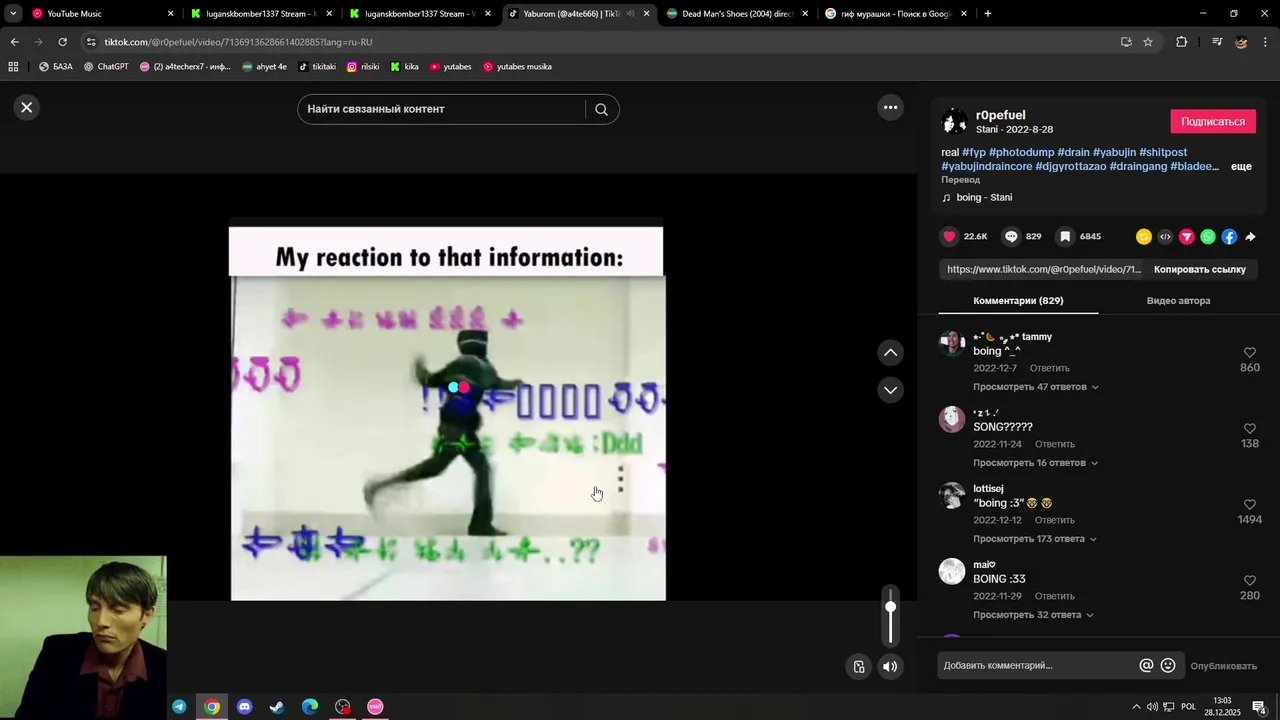Go back in browser history
This screenshot has width=1280, height=720.
[x=14, y=42]
